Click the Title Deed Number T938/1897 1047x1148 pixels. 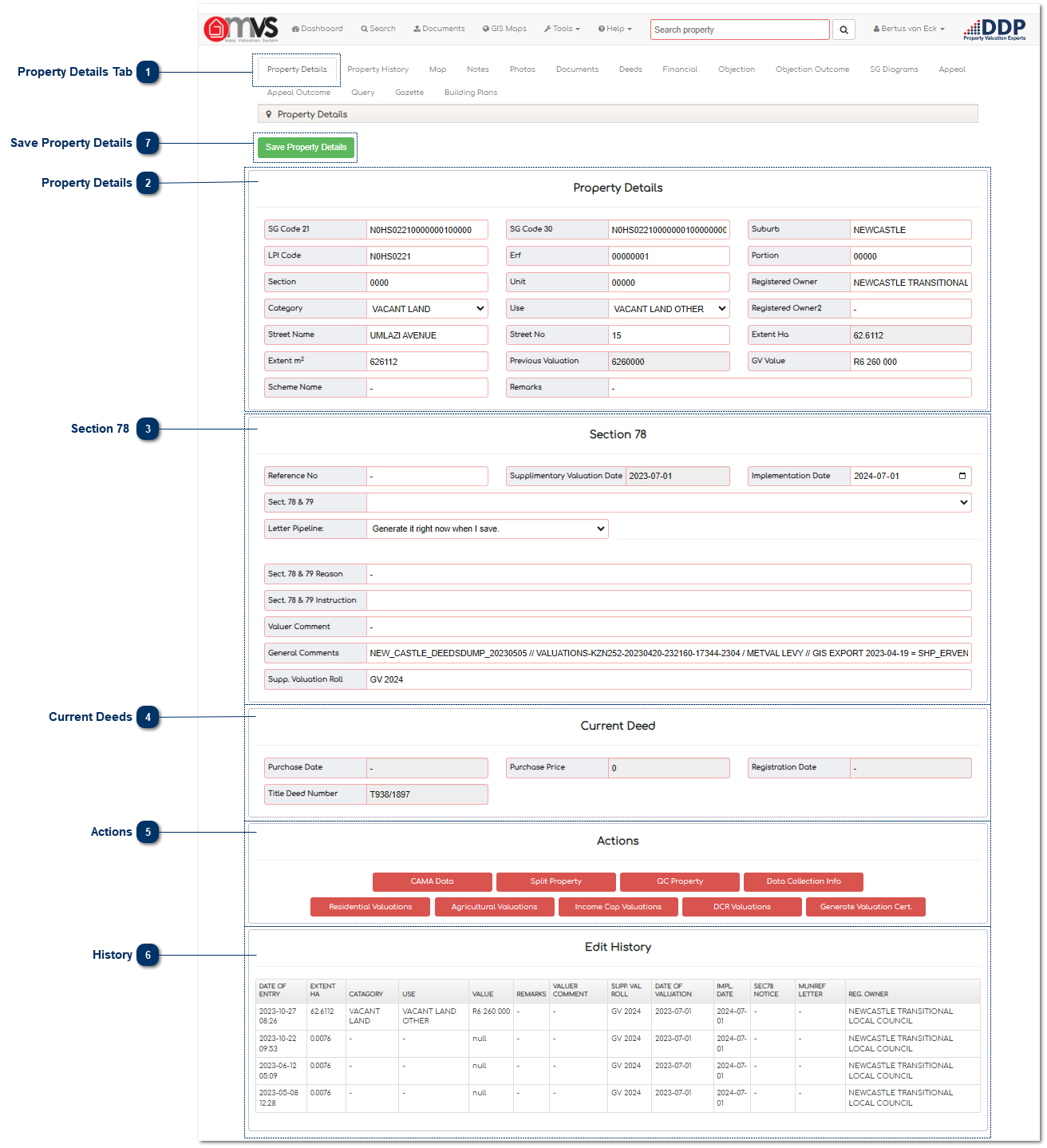tap(427, 794)
